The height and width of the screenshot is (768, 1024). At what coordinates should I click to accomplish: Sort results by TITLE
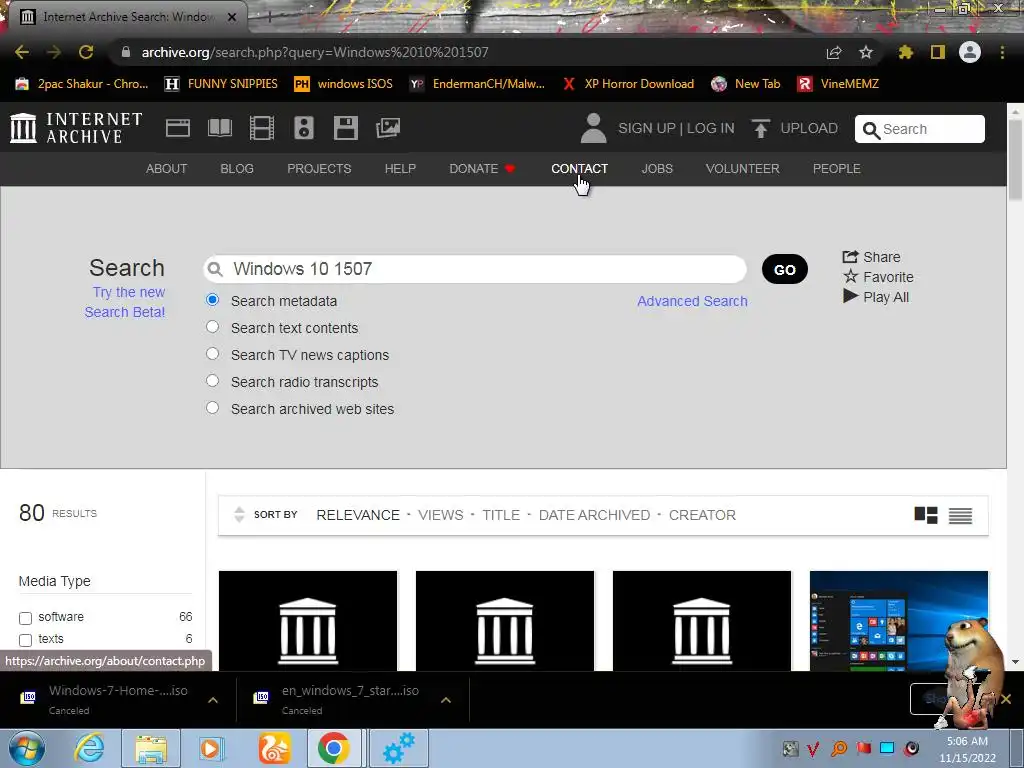501,515
